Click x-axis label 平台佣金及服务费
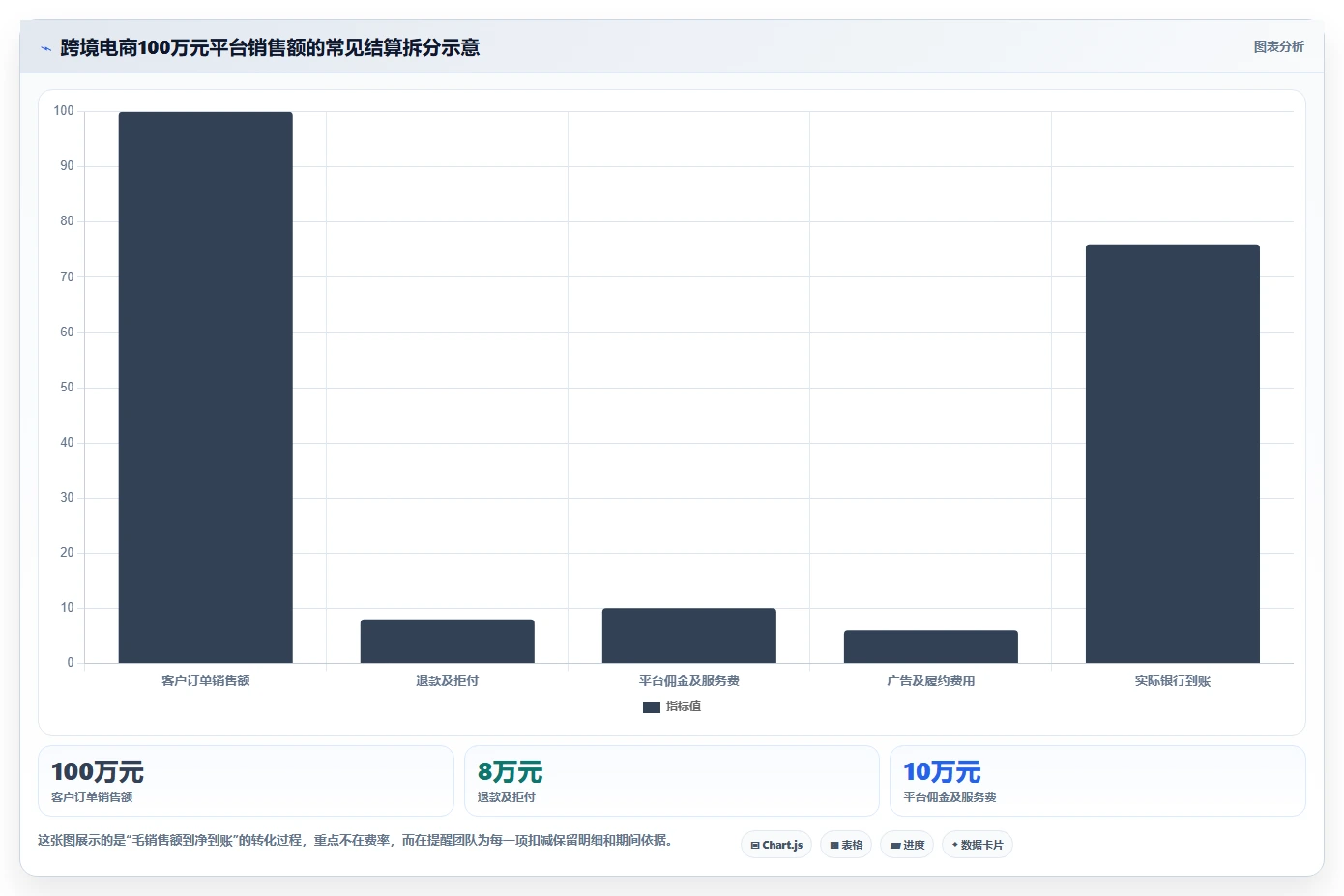The image size is (1344, 896). pos(689,680)
